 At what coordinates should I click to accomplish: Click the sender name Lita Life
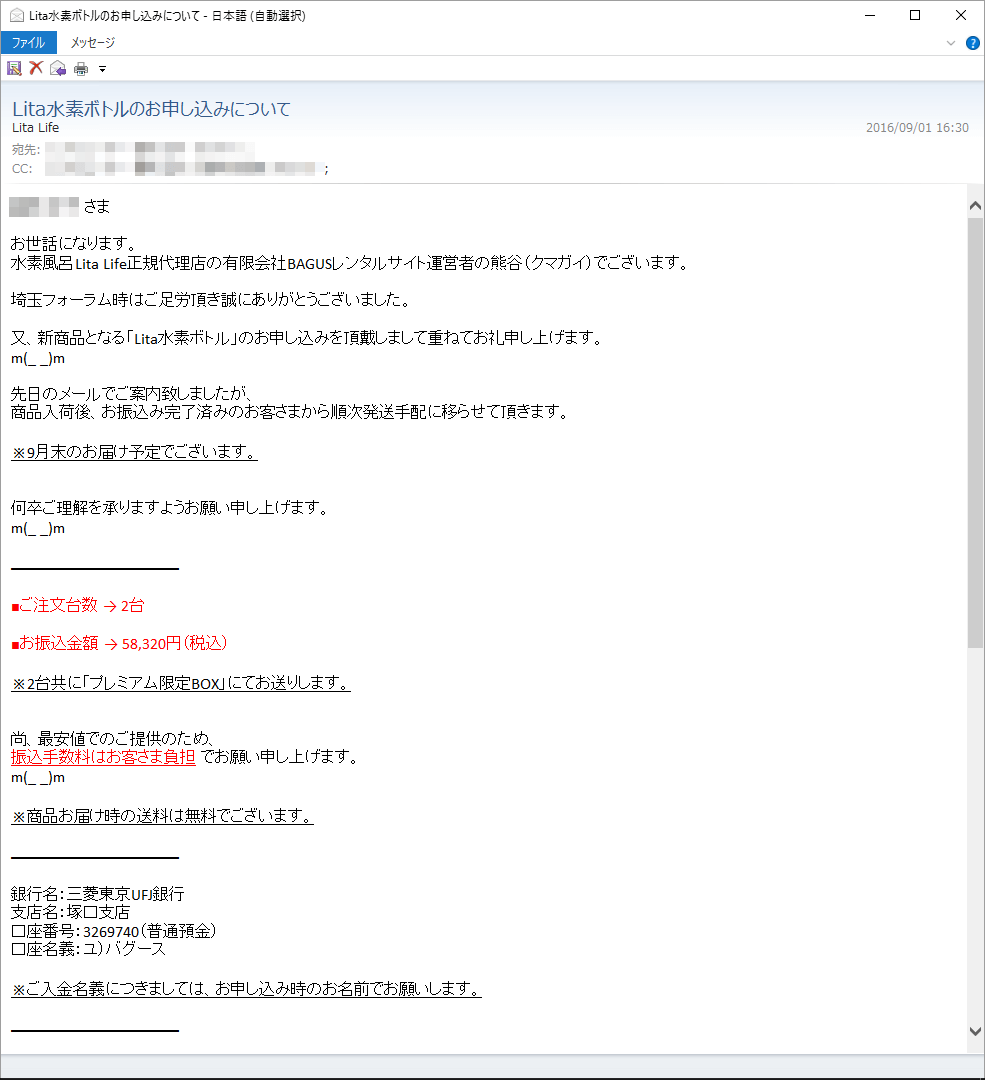[35, 127]
